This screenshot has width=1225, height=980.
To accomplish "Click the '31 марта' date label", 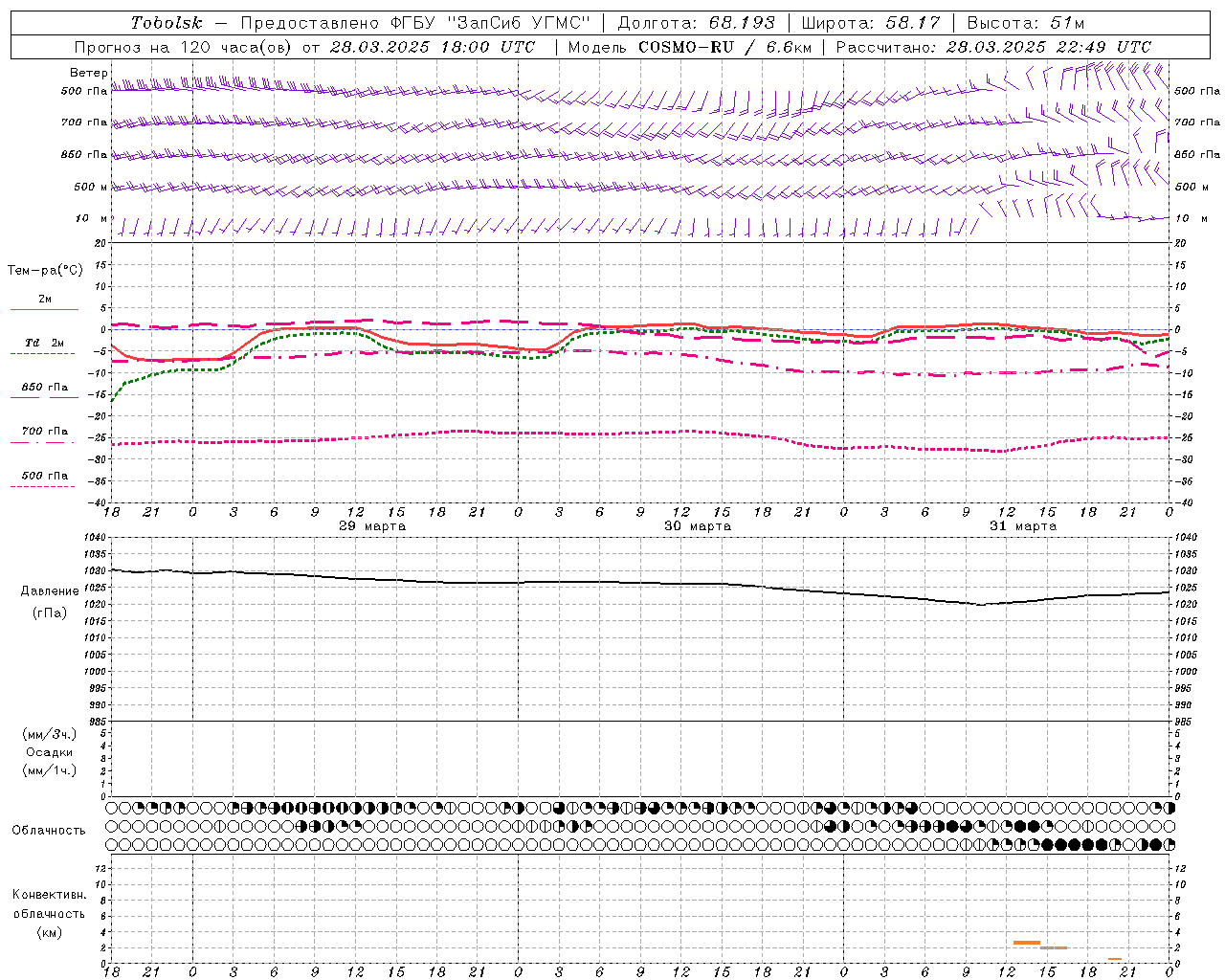I will (x=1023, y=526).
